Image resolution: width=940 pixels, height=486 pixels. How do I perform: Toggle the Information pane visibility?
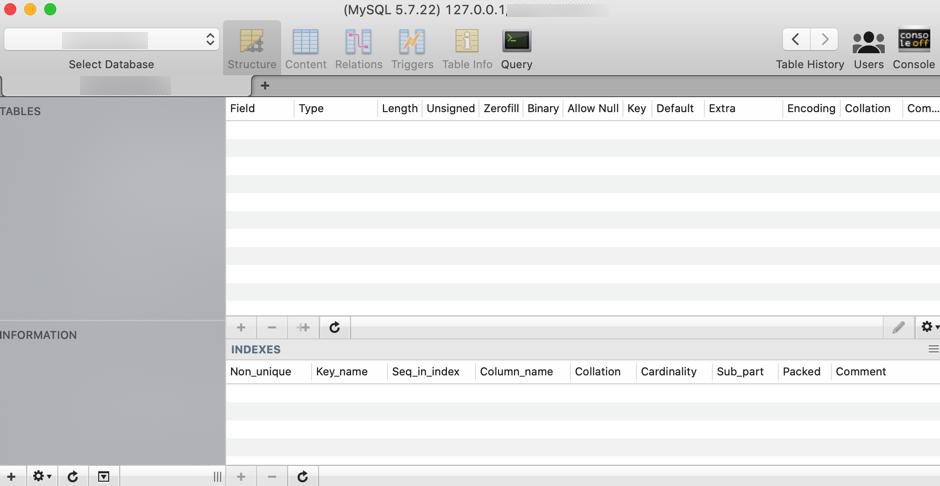point(104,476)
